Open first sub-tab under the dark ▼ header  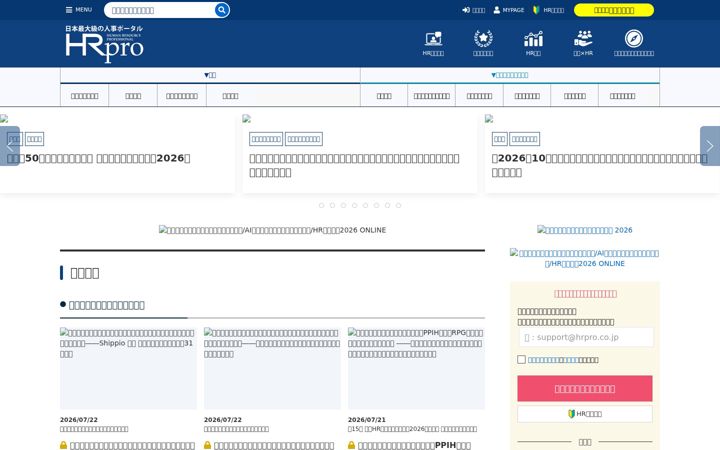click(x=84, y=96)
